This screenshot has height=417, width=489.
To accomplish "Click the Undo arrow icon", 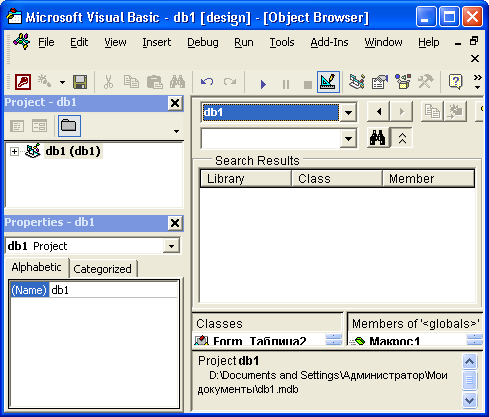I will [207, 82].
